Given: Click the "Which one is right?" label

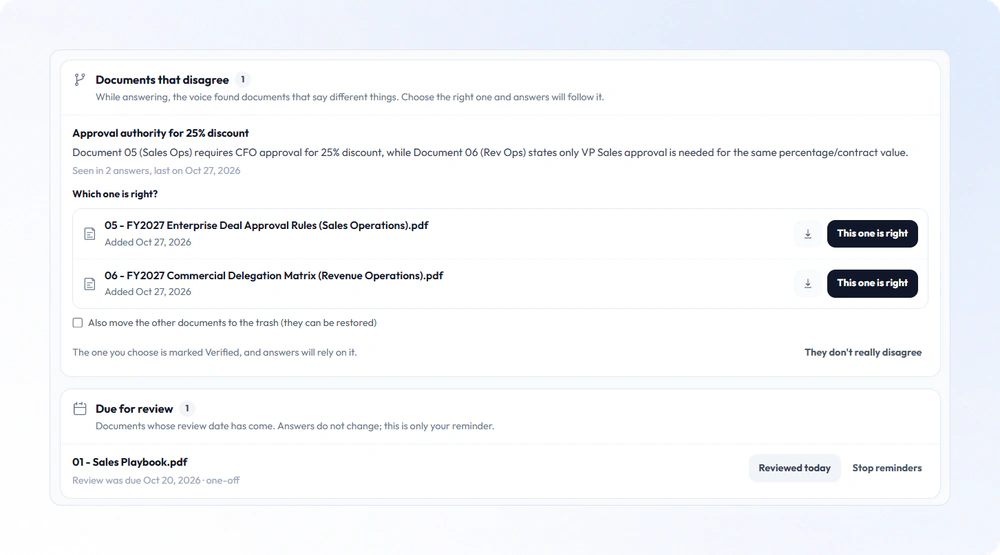Looking at the screenshot, I should click(115, 194).
